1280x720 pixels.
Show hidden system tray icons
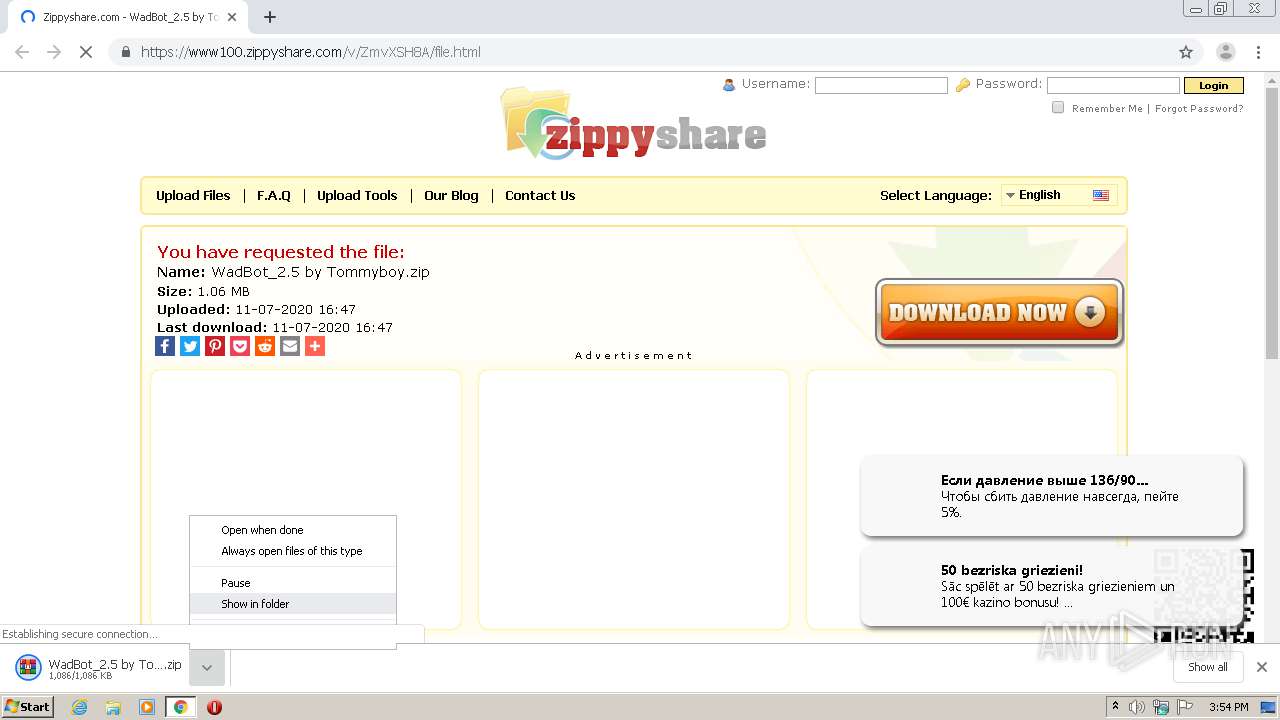pyautogui.click(x=1115, y=707)
